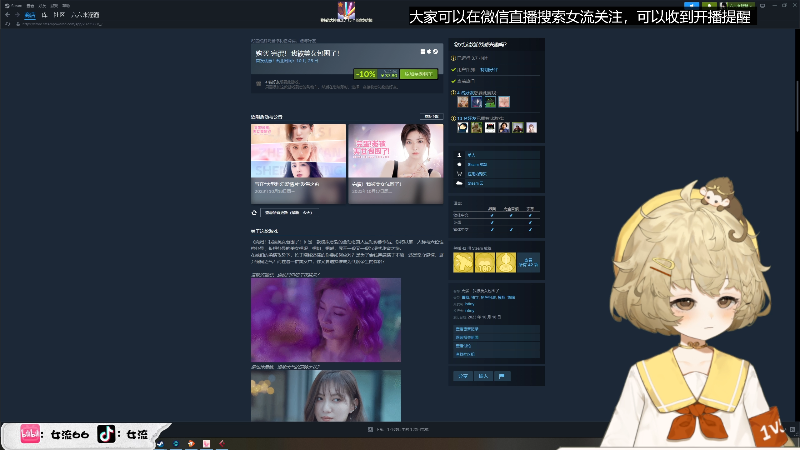Click the blue button in Steam title bar

[x=691, y=5]
